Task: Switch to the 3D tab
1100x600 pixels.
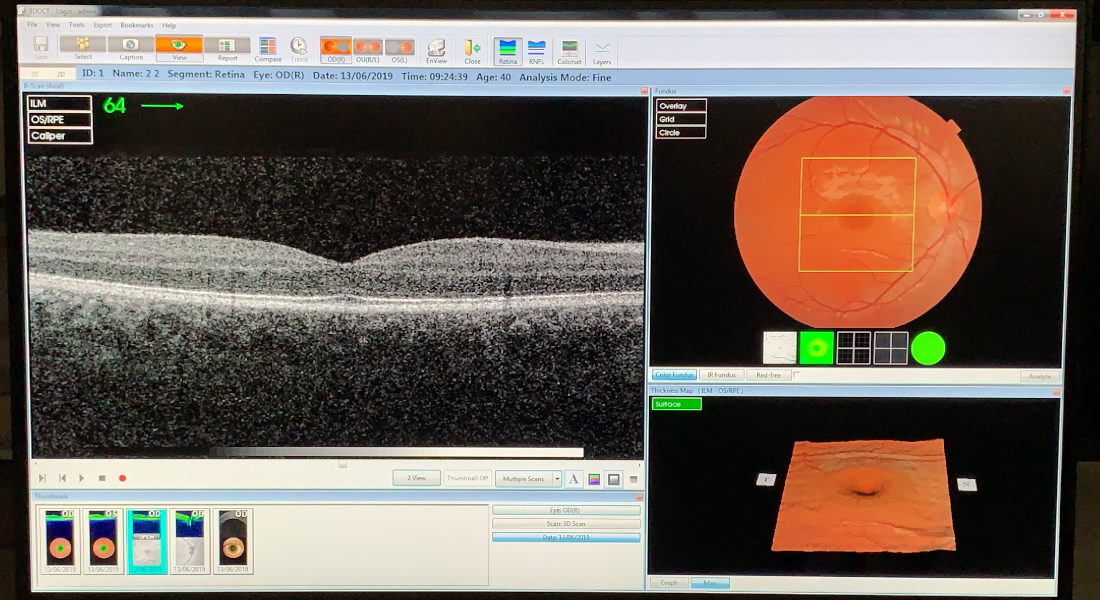Action: coord(34,74)
